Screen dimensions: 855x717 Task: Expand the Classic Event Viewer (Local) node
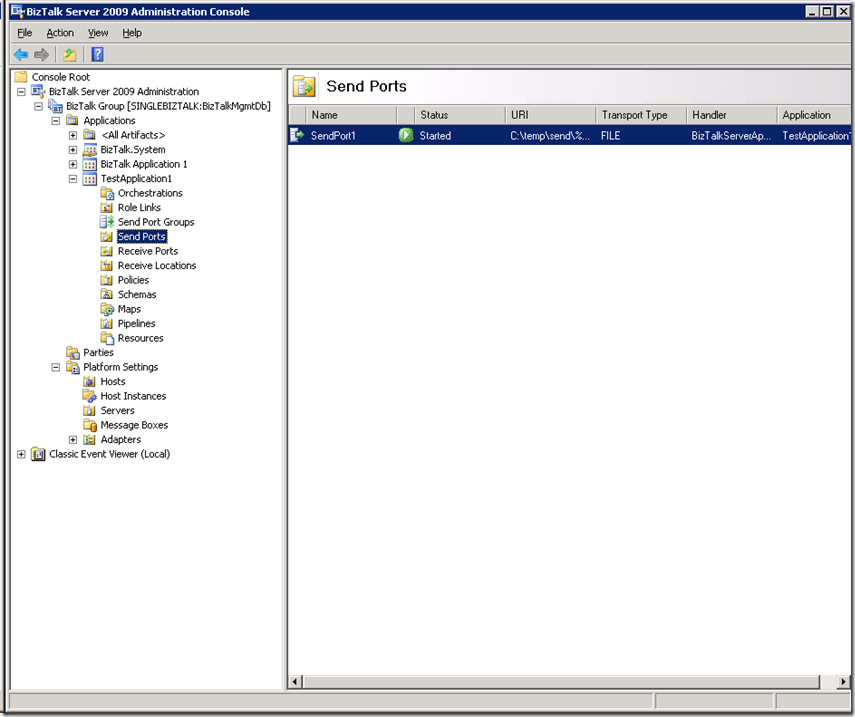[21, 454]
